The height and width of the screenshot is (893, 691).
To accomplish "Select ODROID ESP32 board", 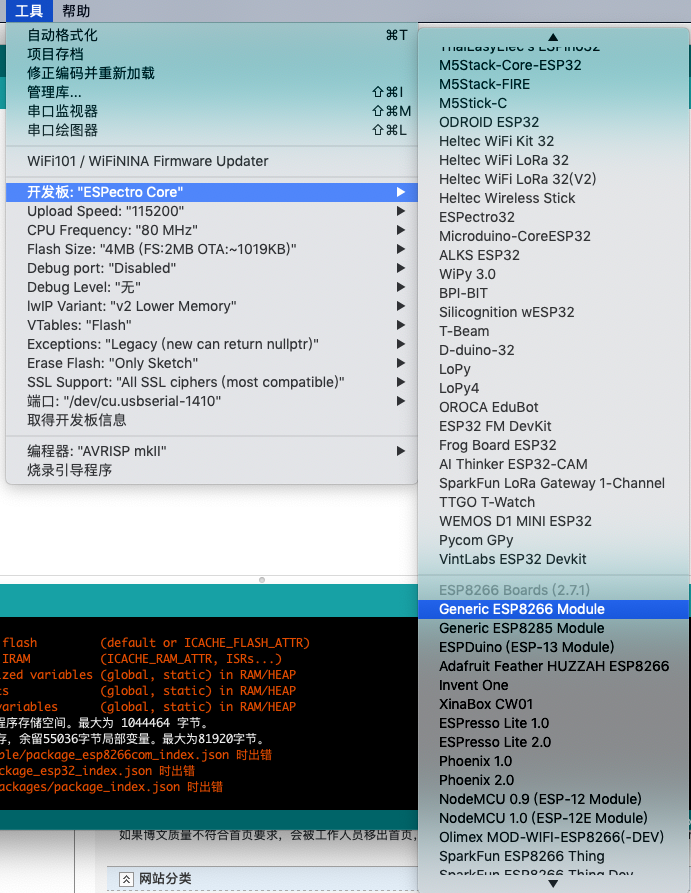I will pos(553,122).
